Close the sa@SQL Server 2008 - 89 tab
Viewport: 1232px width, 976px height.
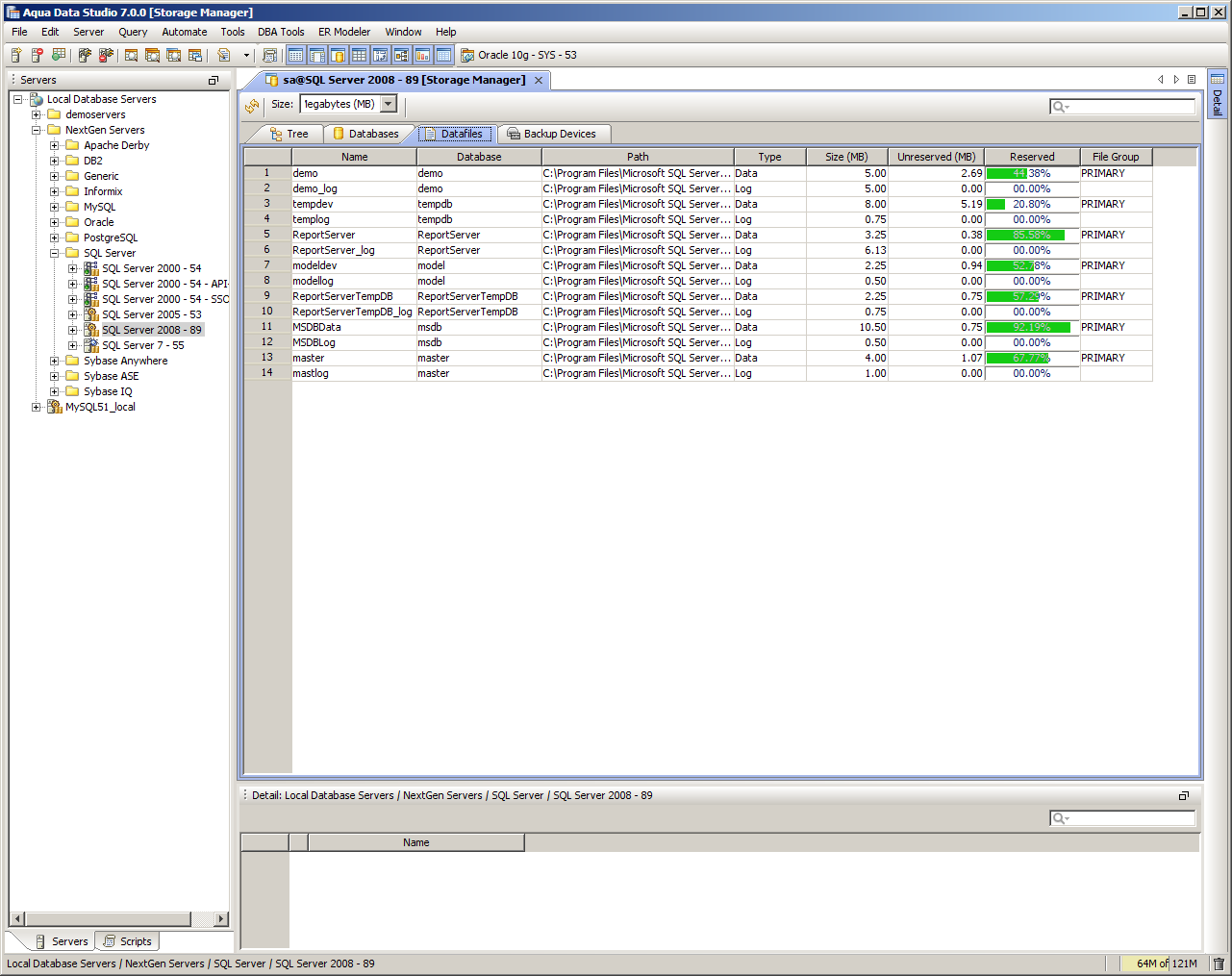(x=539, y=80)
